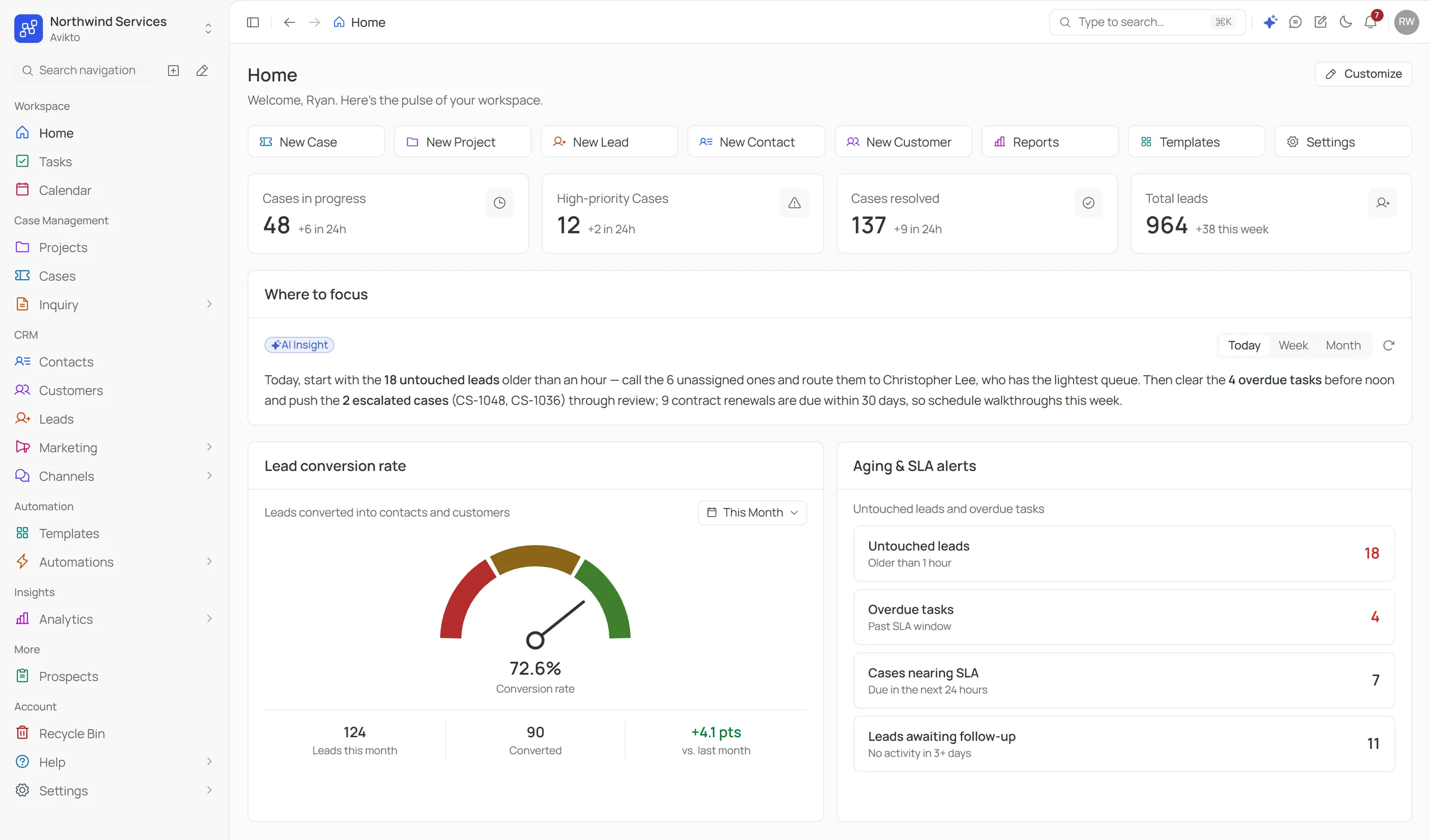Open notifications bell with 7 badge
Viewport: 1430px width, 840px height.
tap(1371, 22)
